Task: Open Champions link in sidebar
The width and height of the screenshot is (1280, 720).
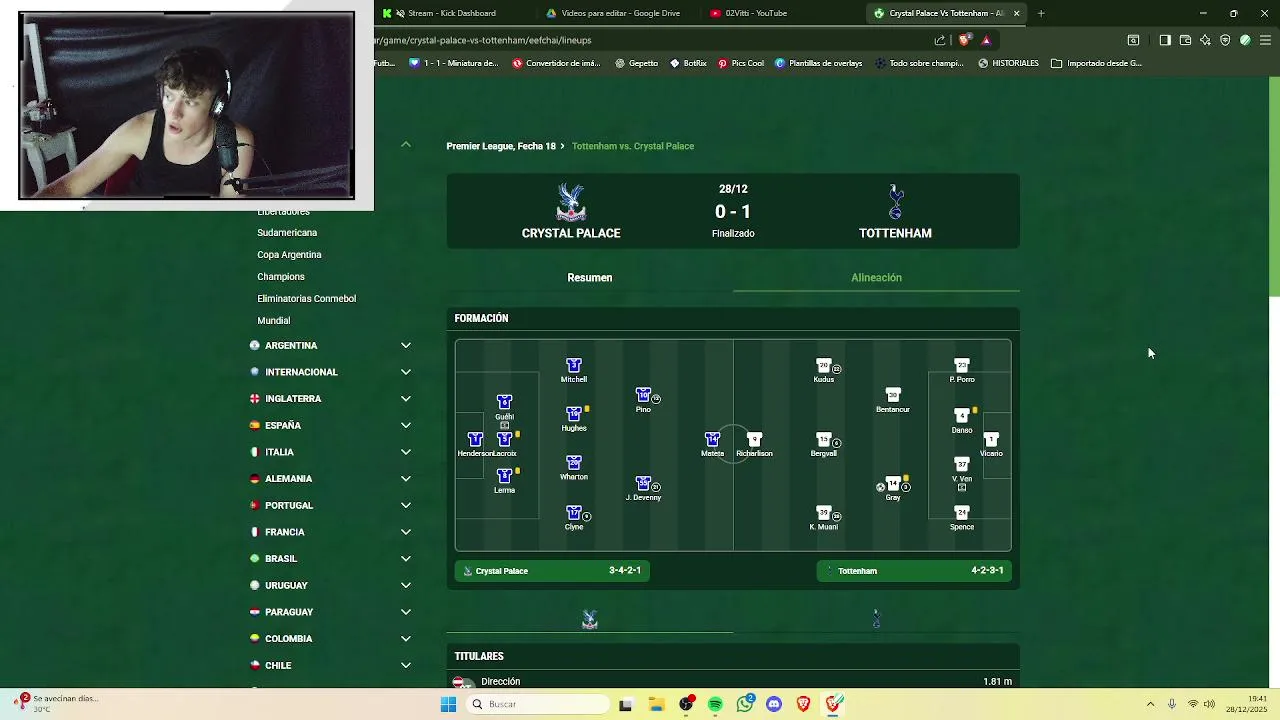Action: [x=281, y=277]
